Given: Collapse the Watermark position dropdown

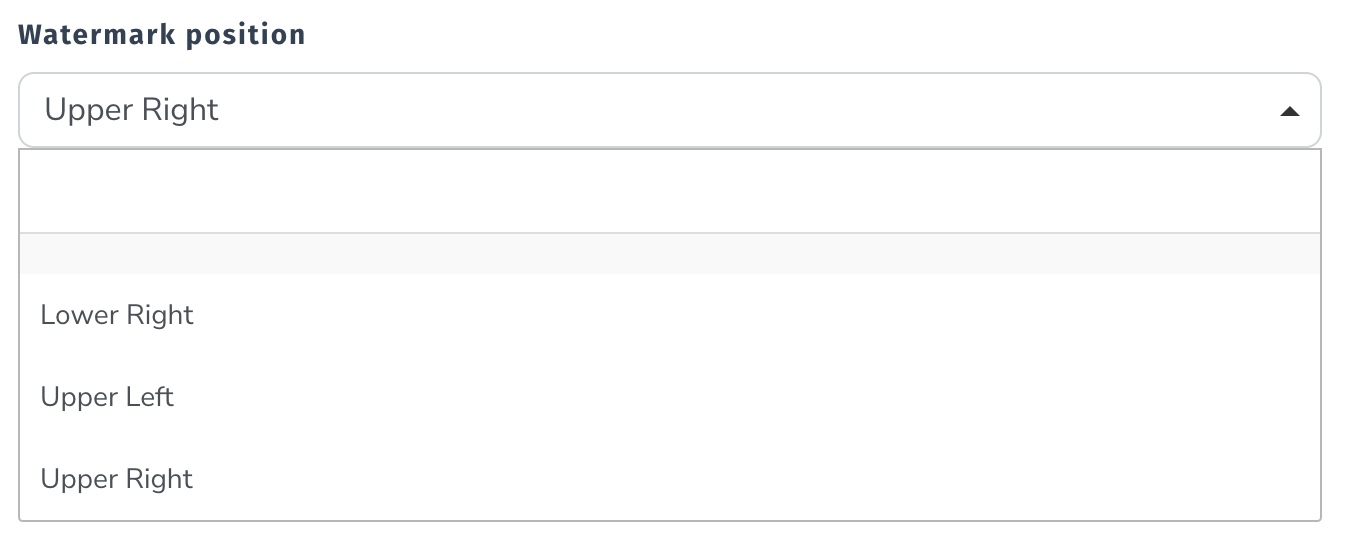Looking at the screenshot, I should (x=1289, y=111).
